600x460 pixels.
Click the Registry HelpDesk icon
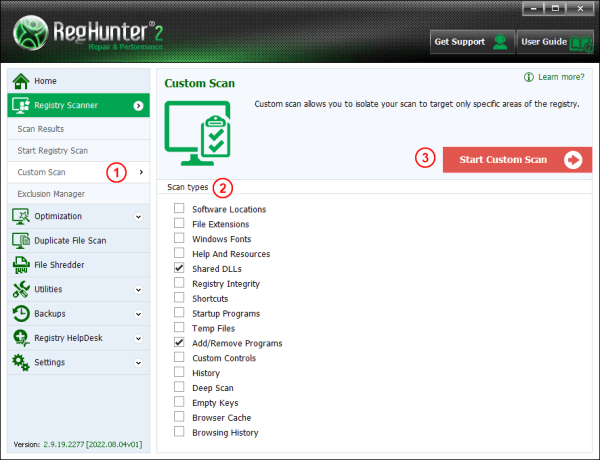(20, 338)
